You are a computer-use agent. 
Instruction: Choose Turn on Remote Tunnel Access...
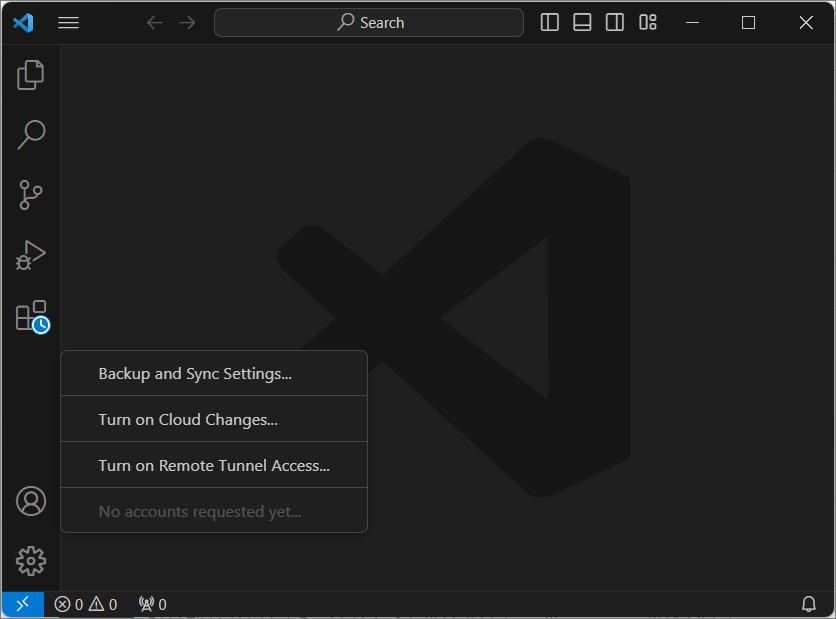click(x=214, y=465)
